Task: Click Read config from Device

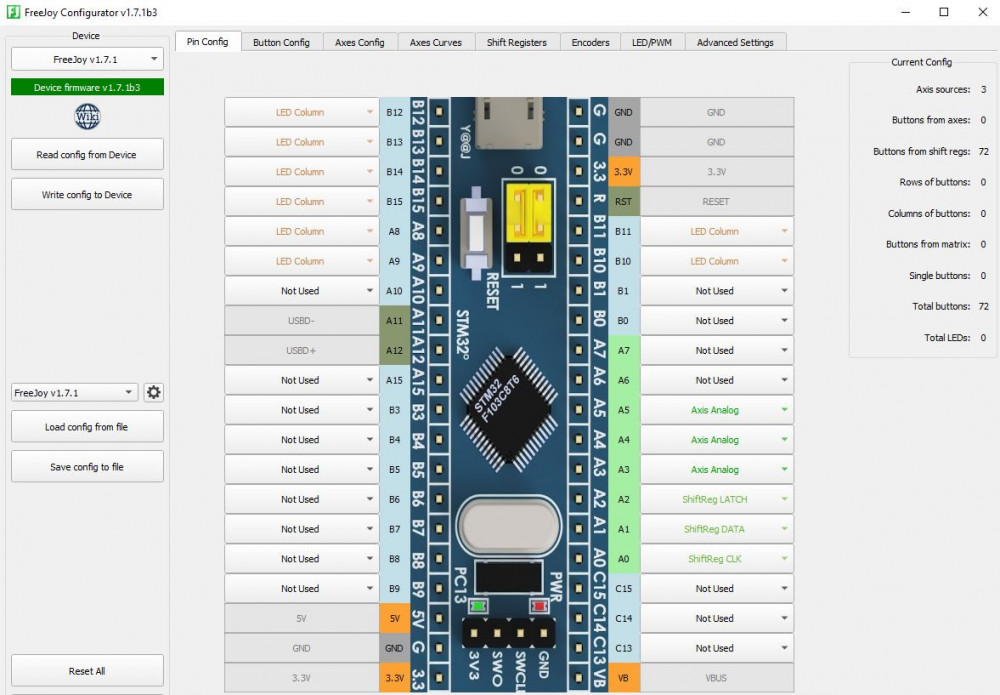Action: click(x=87, y=154)
